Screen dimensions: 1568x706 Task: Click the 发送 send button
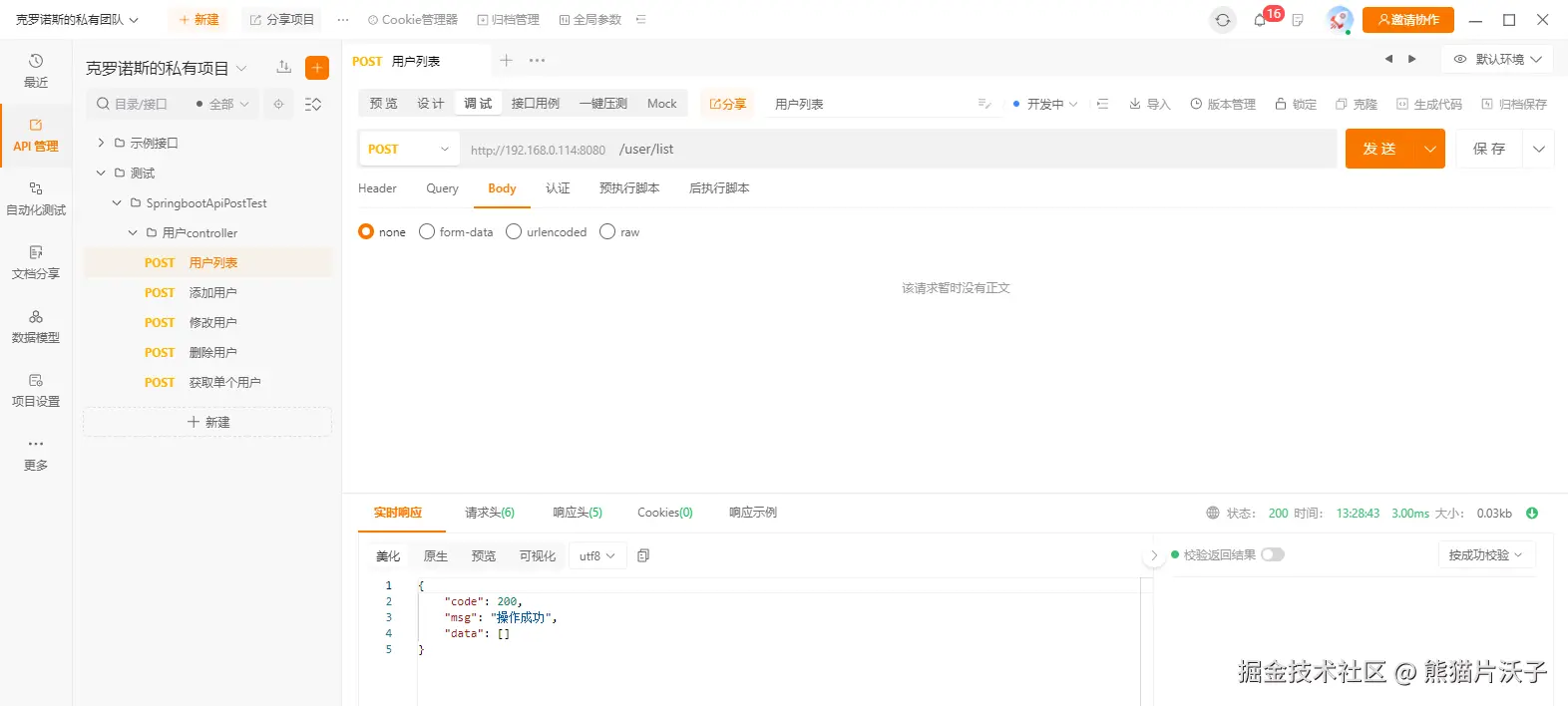point(1380,149)
